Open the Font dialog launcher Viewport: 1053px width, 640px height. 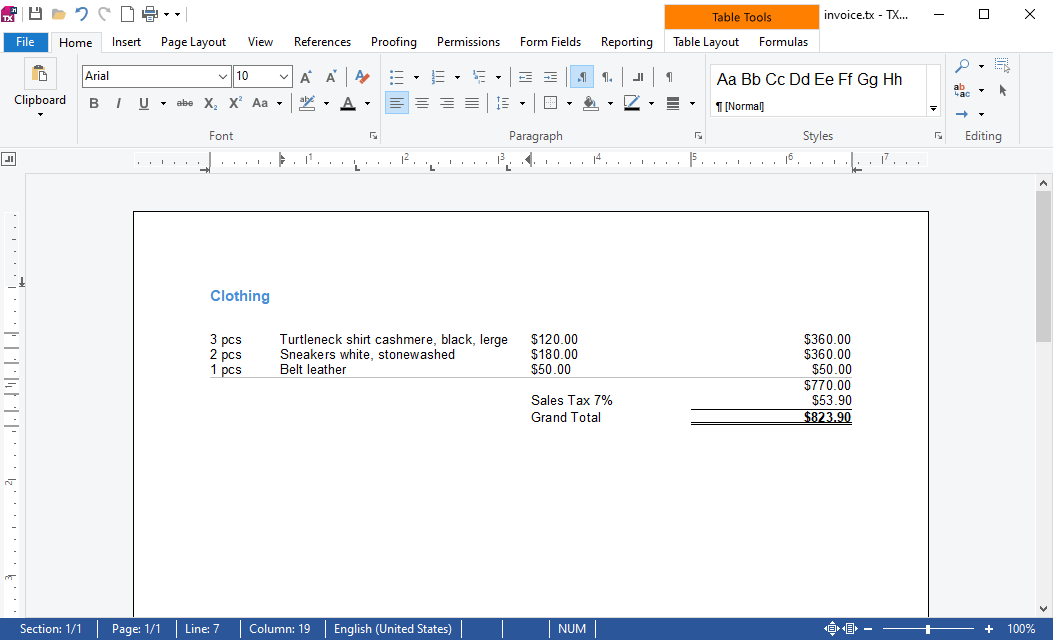(x=373, y=136)
